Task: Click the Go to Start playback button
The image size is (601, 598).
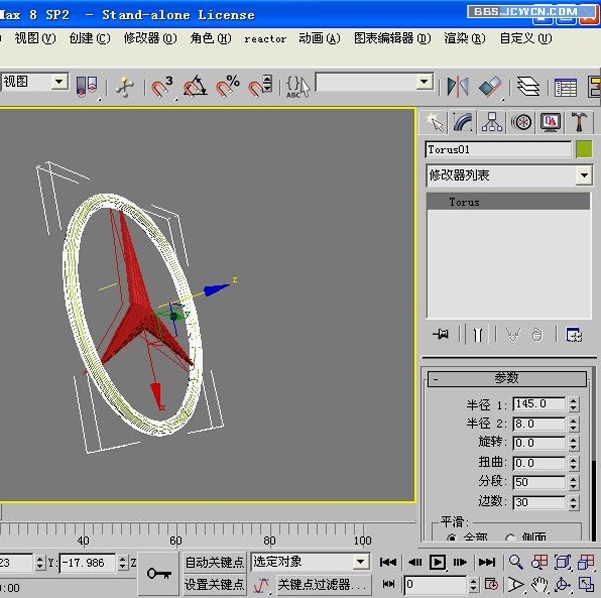Action: point(388,562)
